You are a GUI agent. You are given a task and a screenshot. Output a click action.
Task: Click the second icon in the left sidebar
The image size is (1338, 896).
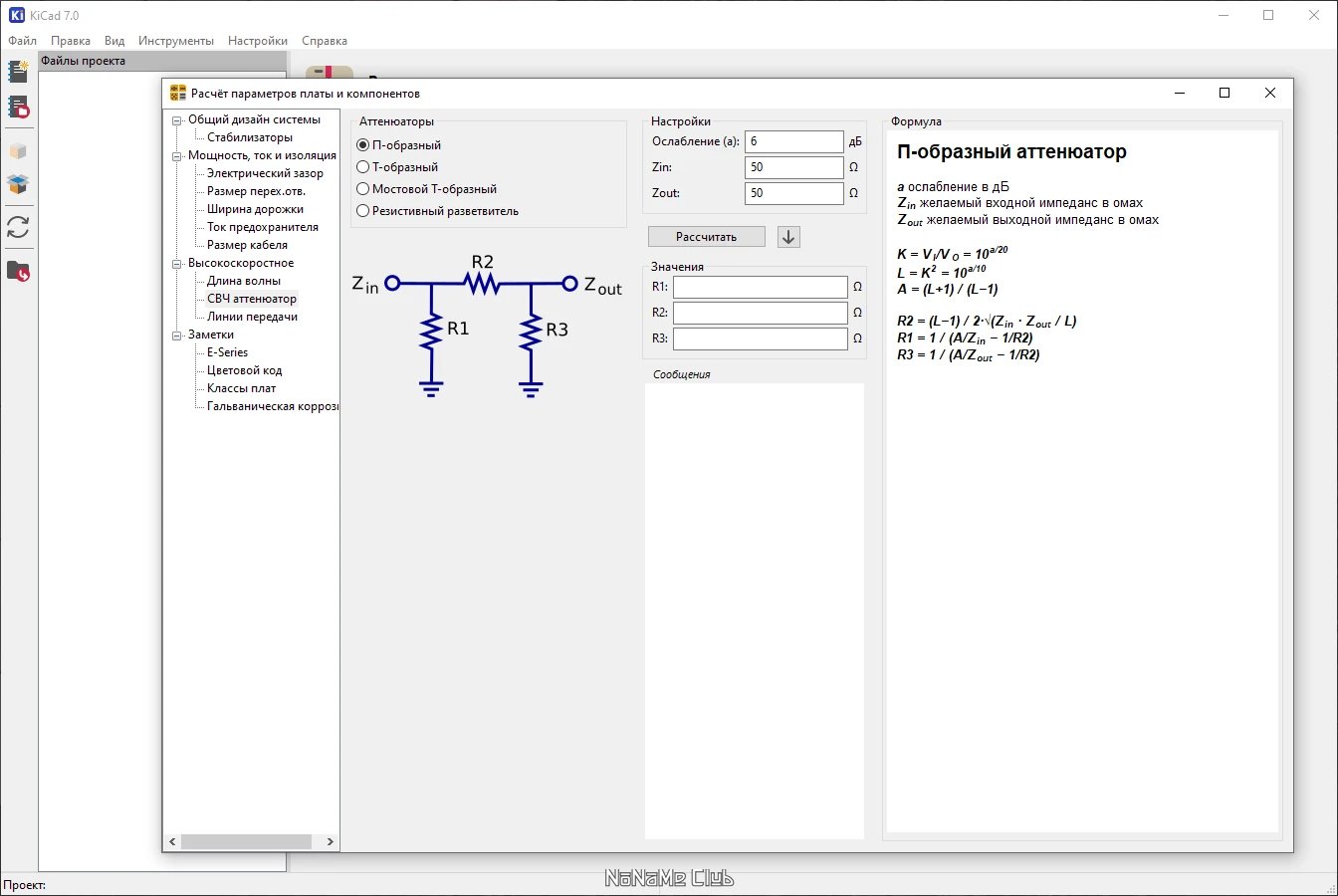point(18,107)
